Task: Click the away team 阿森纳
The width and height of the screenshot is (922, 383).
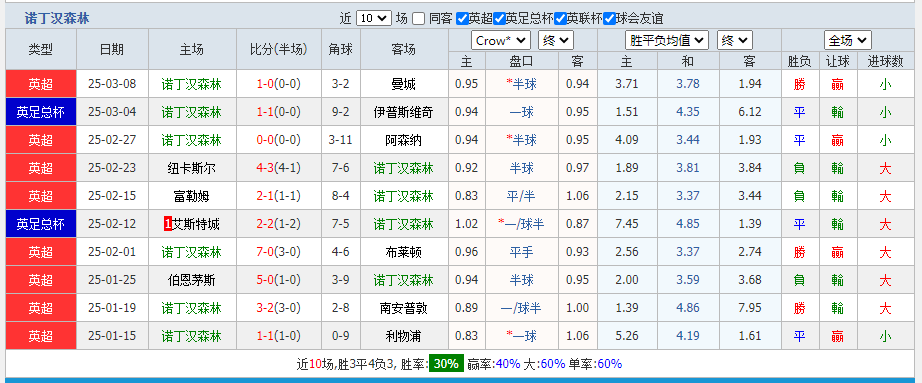Action: tap(403, 140)
